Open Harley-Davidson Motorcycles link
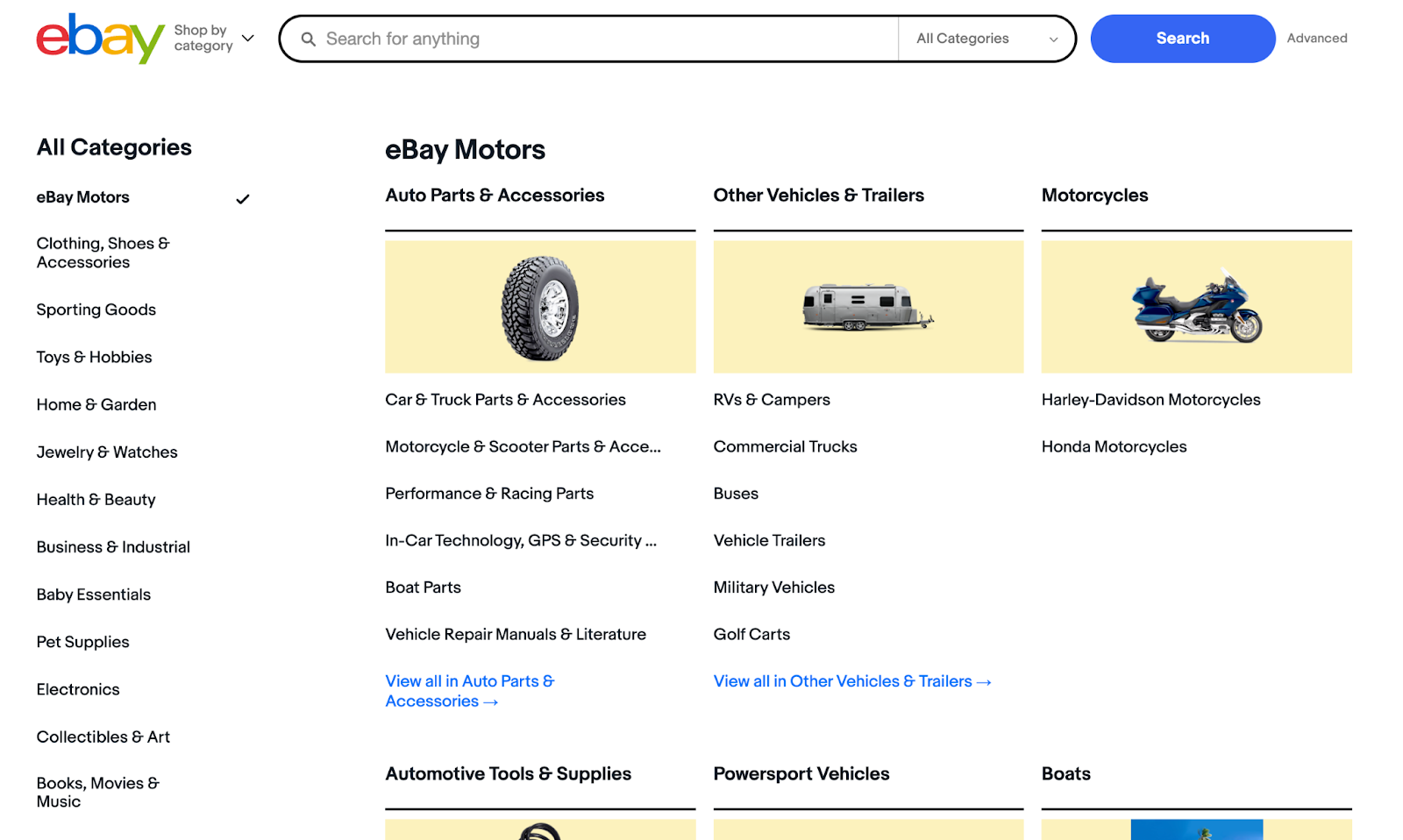 1150,400
